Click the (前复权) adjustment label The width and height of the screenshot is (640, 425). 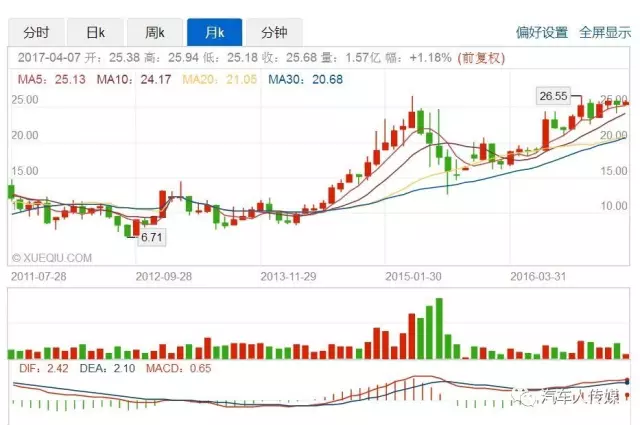click(481, 58)
